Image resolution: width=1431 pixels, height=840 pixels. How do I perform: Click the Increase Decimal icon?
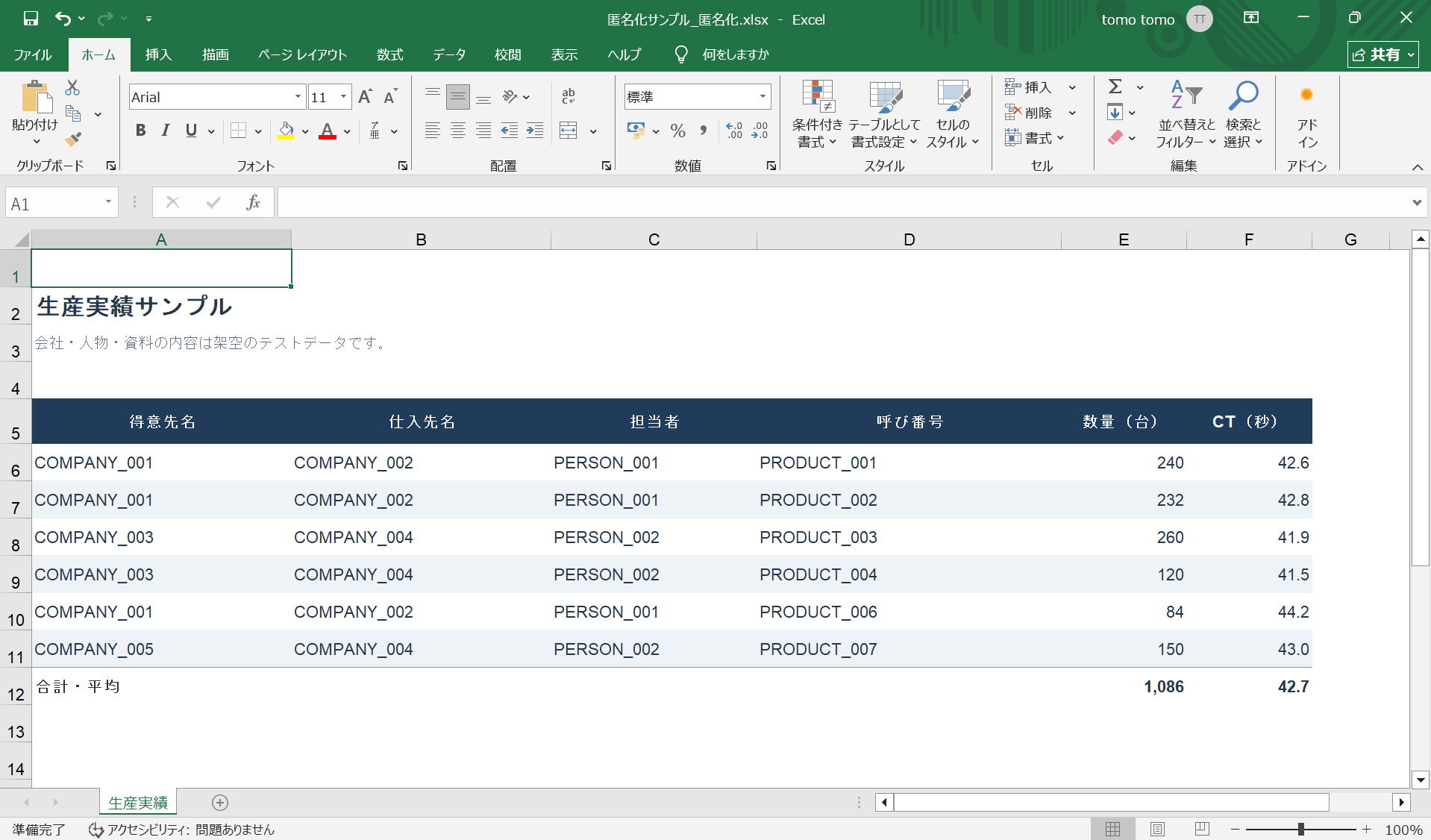click(x=734, y=131)
